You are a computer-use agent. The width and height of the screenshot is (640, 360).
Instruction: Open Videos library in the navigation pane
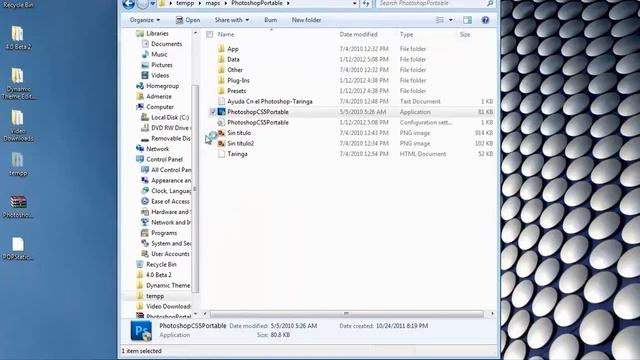tap(160, 76)
